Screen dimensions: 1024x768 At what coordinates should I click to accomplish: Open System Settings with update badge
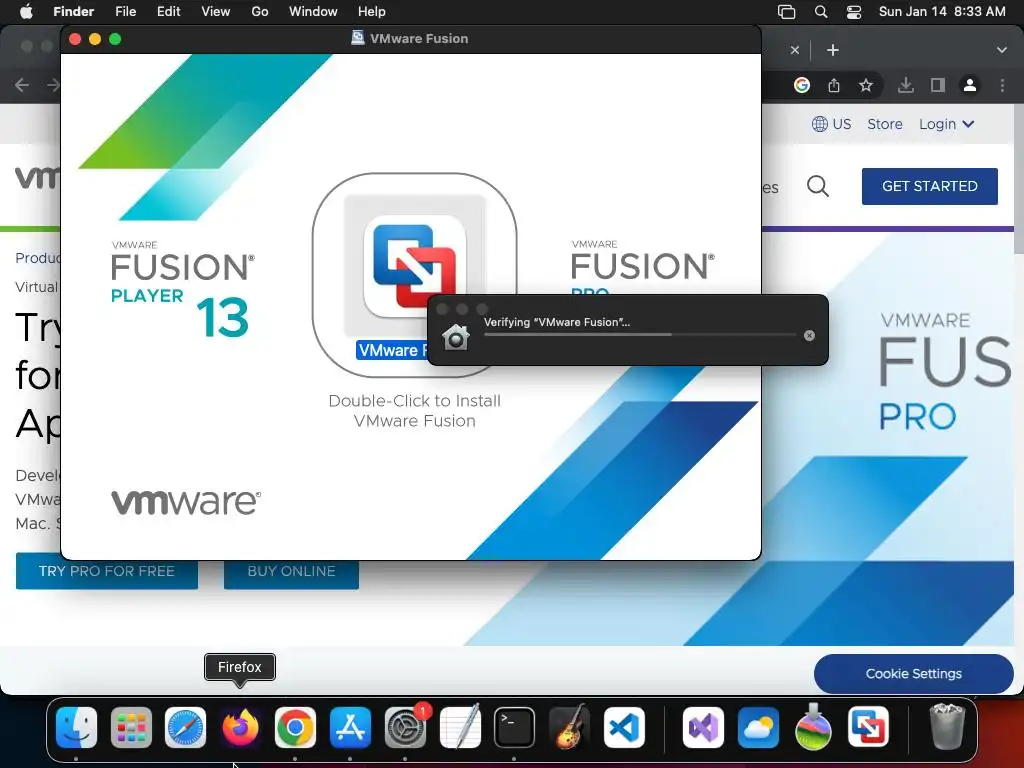(x=405, y=728)
